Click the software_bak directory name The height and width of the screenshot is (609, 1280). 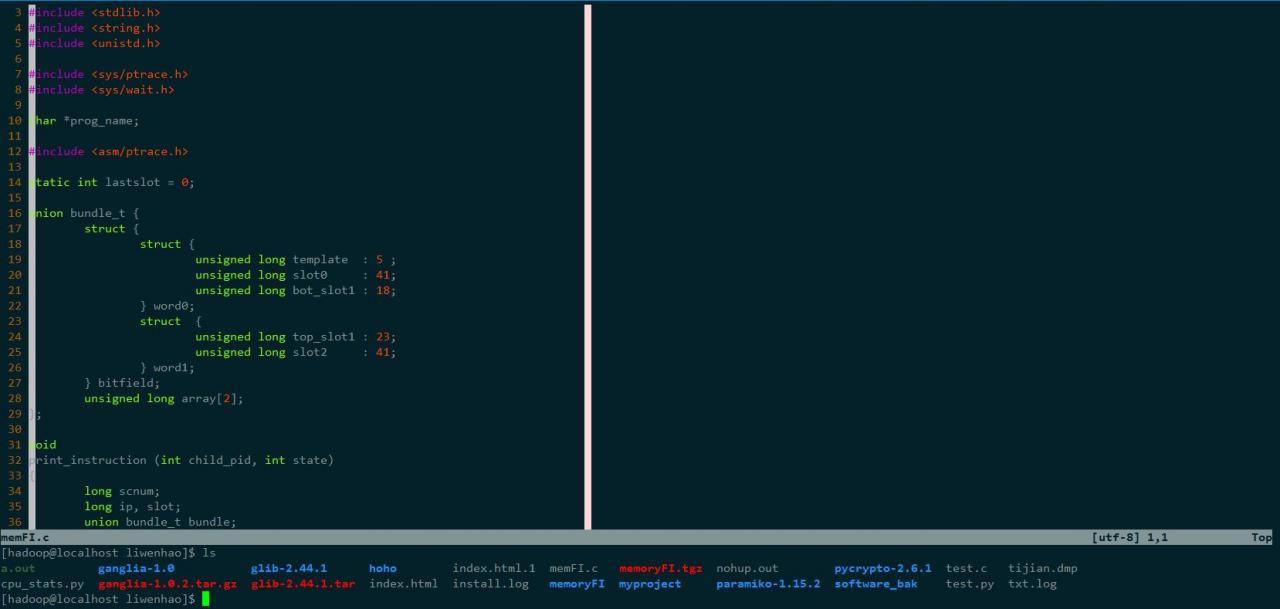point(876,584)
